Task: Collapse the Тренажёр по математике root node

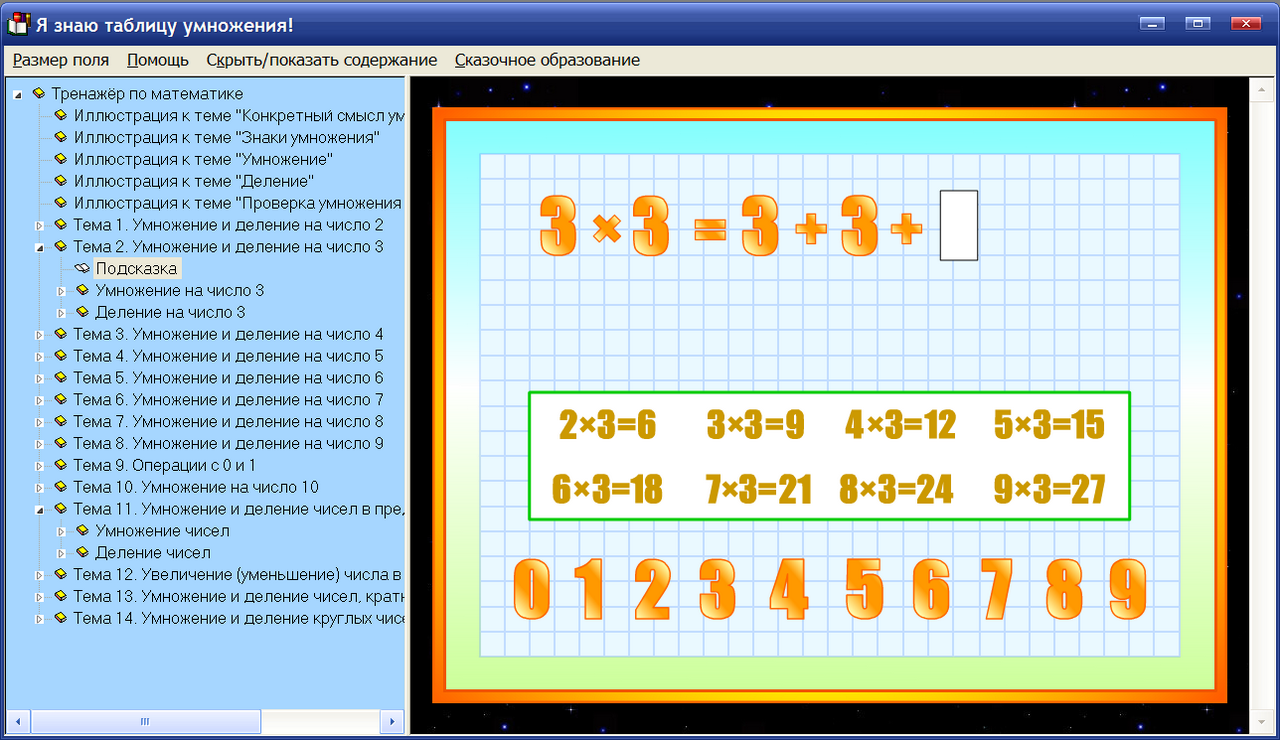Action: (17, 94)
